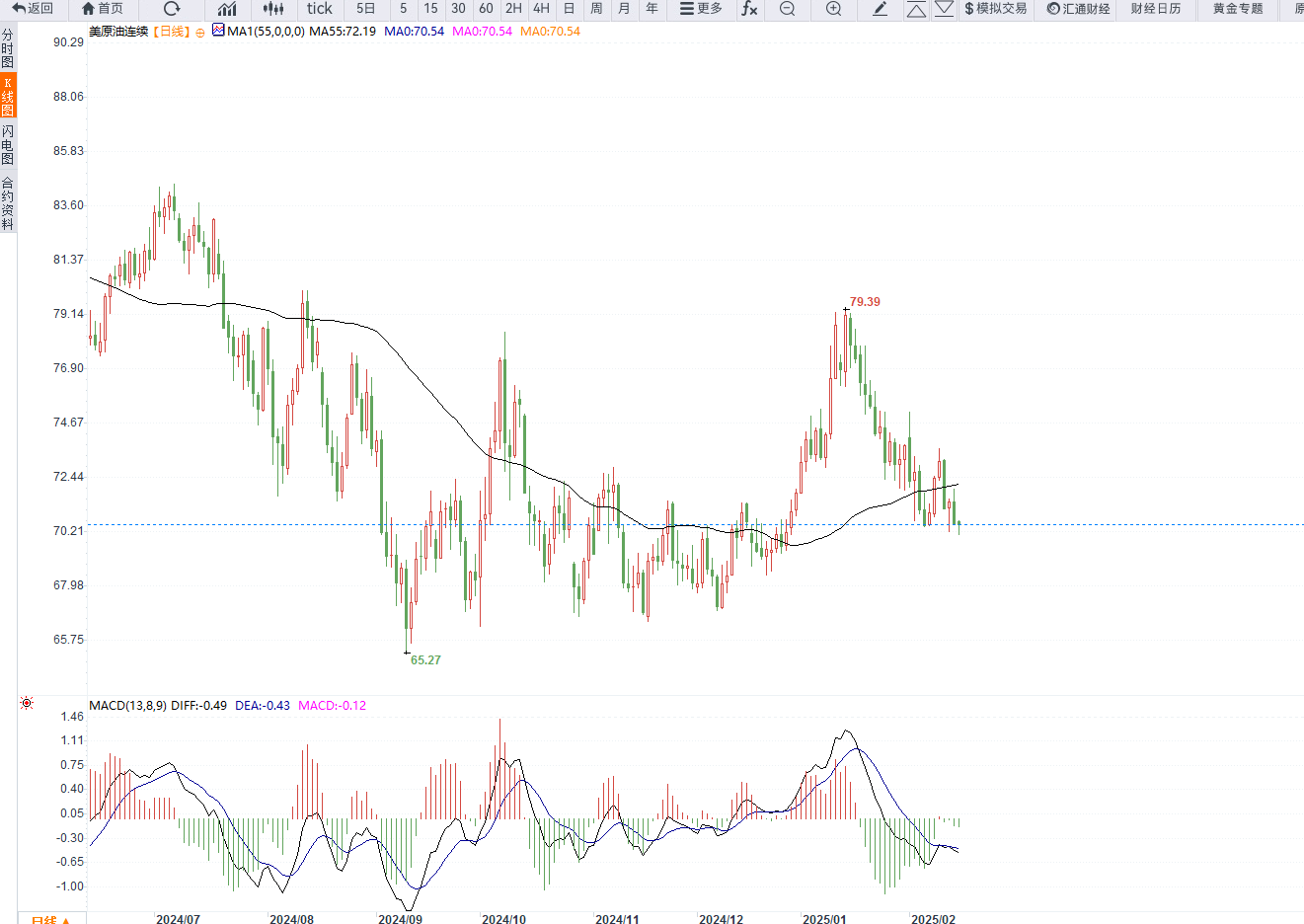
Task: Open the 财经日历 financial calendar
Action: (x=1156, y=9)
